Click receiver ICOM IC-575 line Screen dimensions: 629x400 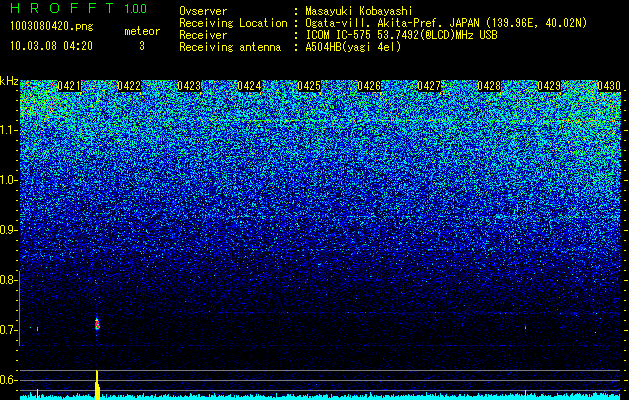coord(401,35)
